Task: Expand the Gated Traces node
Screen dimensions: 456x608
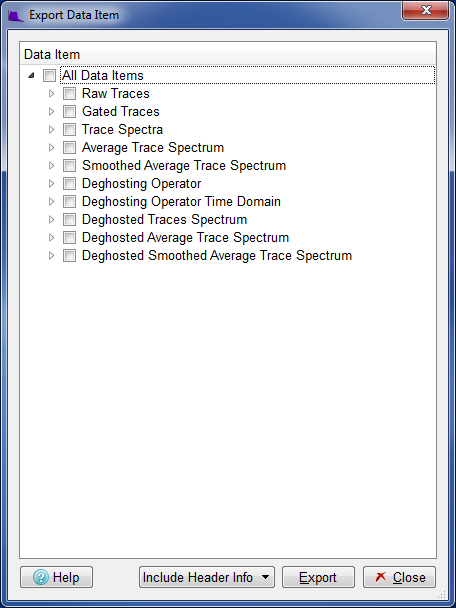Action: (x=51, y=112)
